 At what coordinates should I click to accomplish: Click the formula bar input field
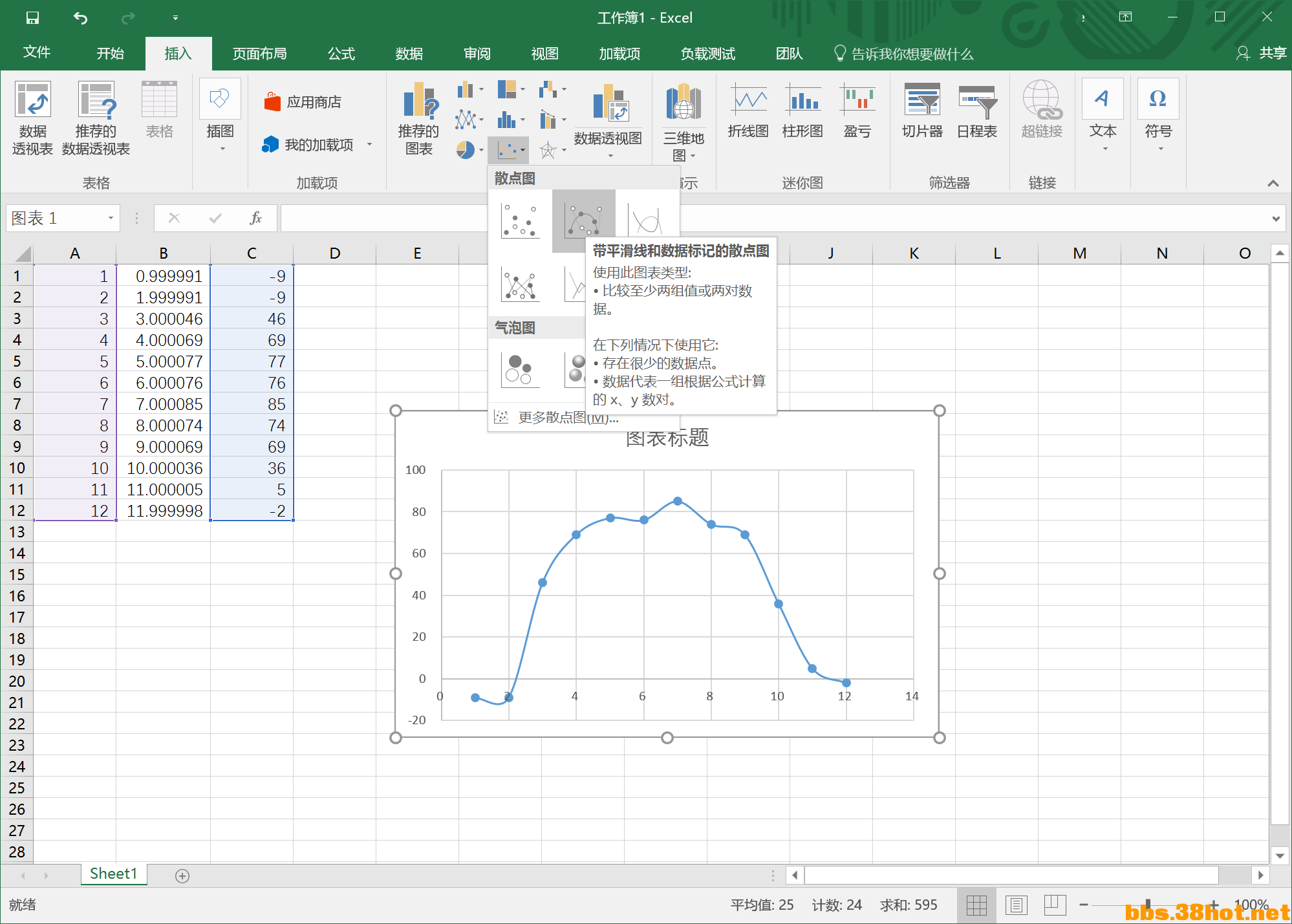tap(774, 218)
